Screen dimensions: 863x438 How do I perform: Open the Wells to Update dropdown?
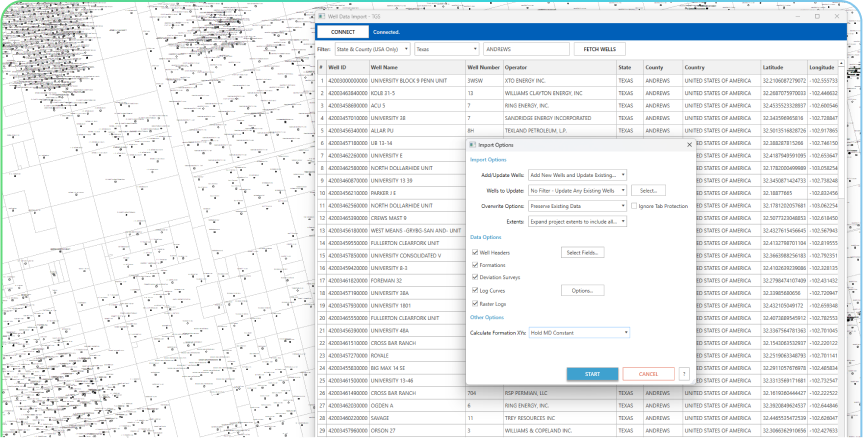577,190
